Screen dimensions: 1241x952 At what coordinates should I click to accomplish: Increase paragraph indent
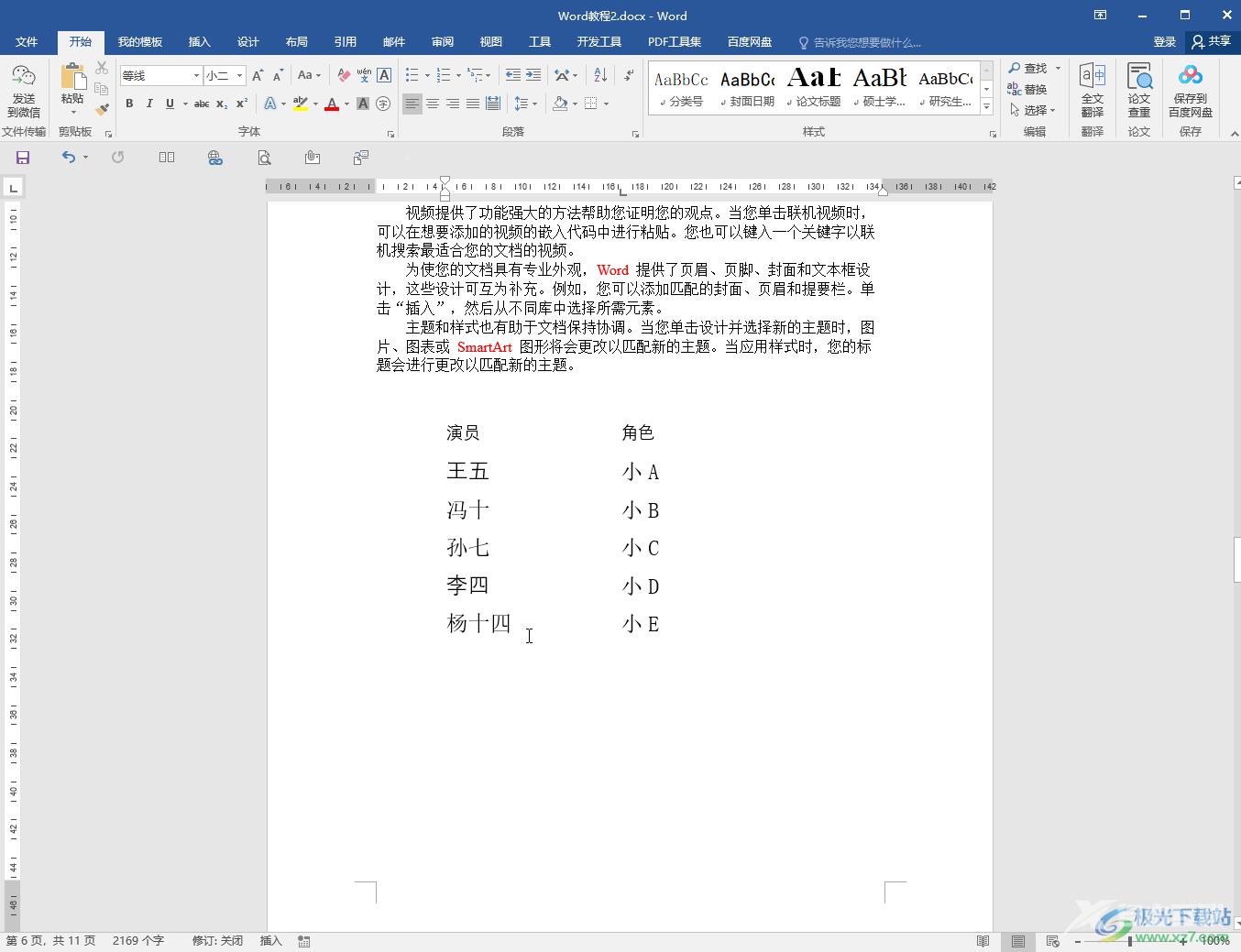(533, 75)
